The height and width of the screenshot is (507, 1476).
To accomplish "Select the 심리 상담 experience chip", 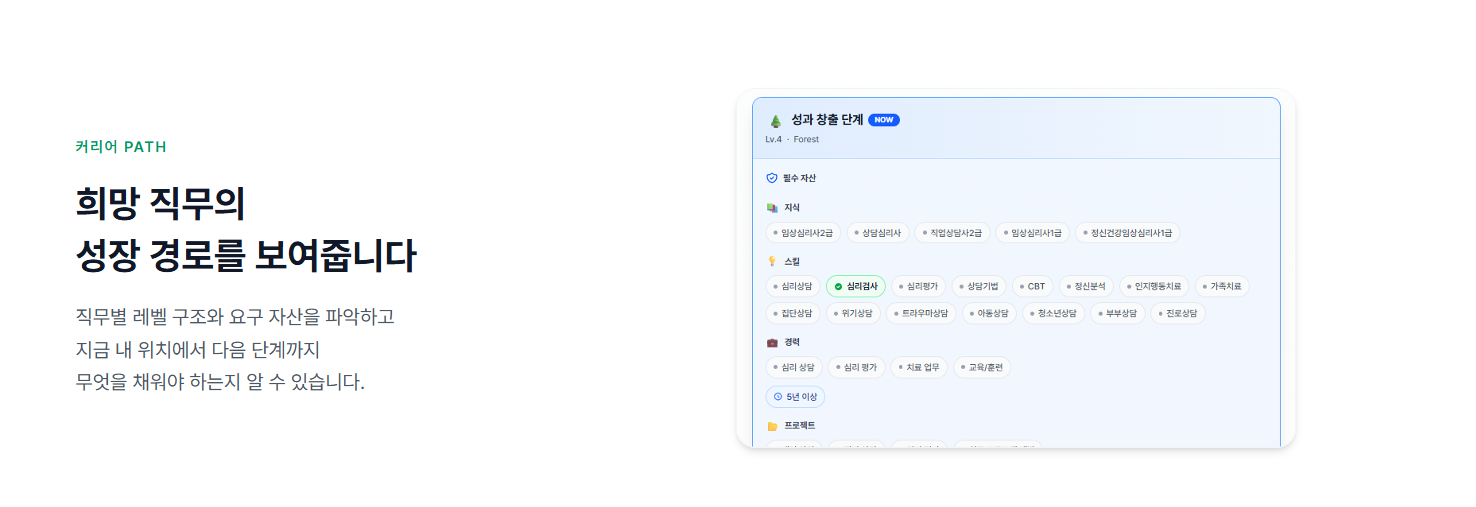I will click(x=794, y=367).
